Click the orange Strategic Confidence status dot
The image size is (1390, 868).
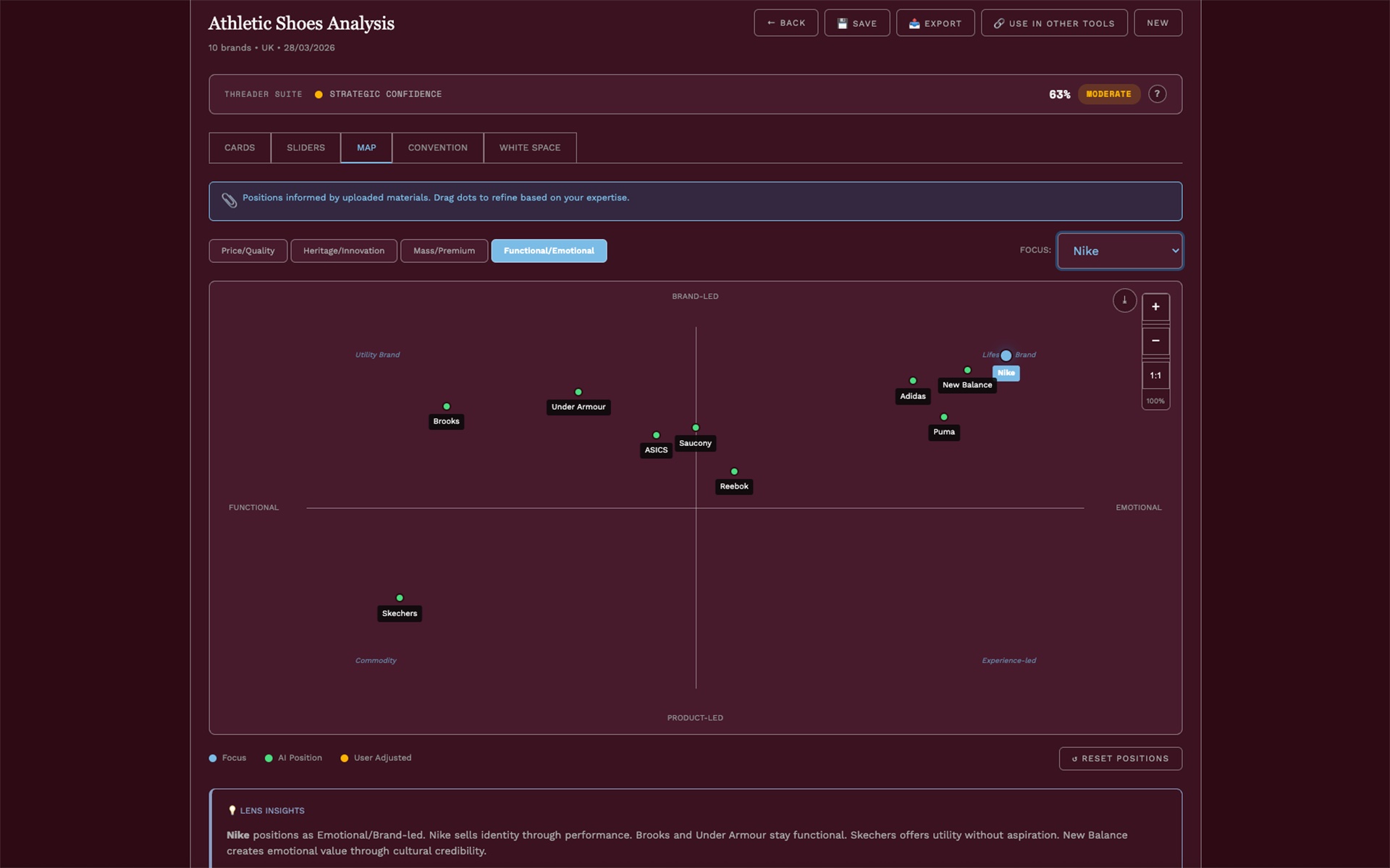click(x=319, y=94)
